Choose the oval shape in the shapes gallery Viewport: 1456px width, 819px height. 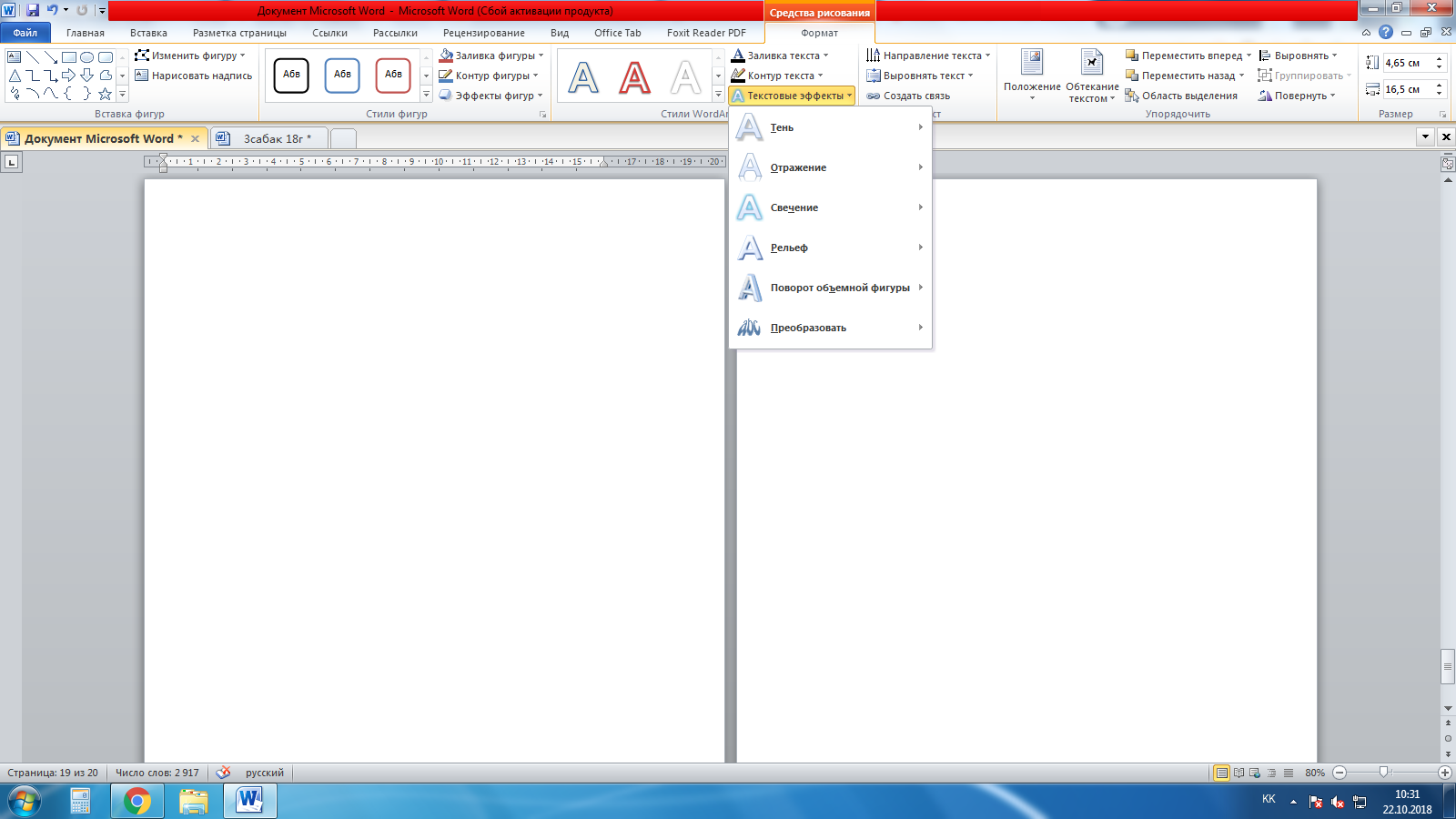point(87,56)
